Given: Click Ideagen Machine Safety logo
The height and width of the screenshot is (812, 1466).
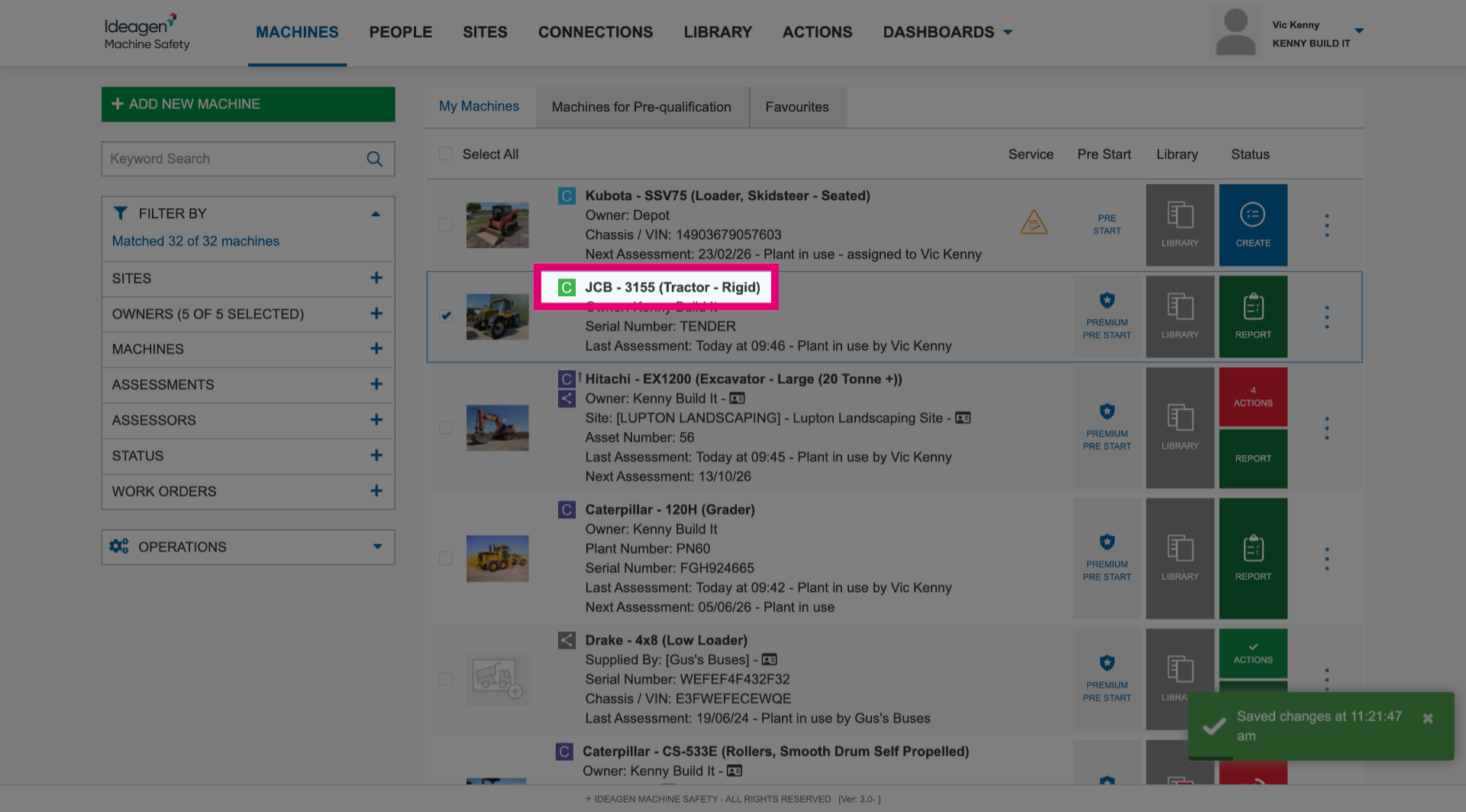Looking at the screenshot, I should 147,32.
